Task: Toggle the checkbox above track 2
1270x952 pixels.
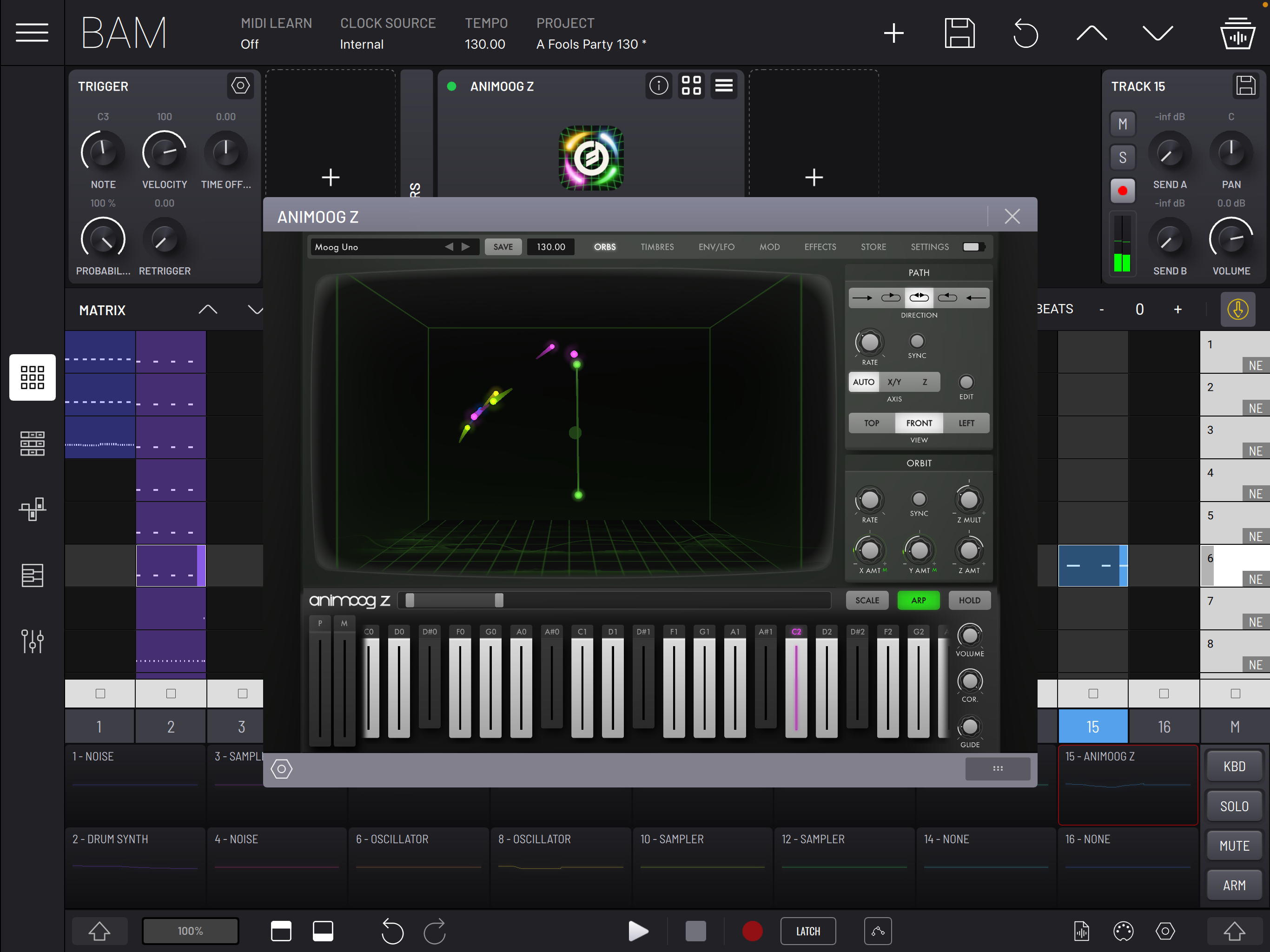Action: (171, 694)
